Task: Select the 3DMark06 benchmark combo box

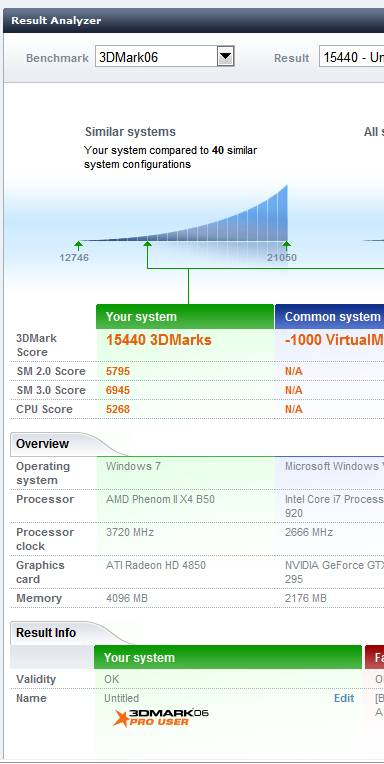Action: pyautogui.click(x=165, y=57)
